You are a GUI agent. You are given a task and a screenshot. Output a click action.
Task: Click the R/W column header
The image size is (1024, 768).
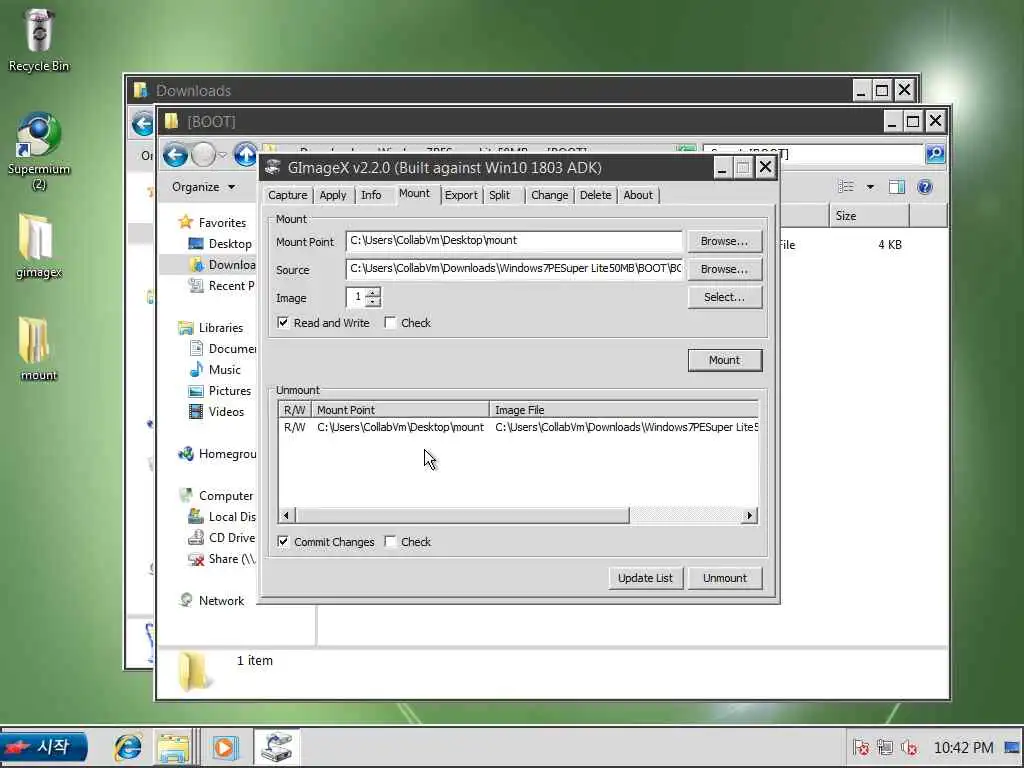click(x=295, y=410)
